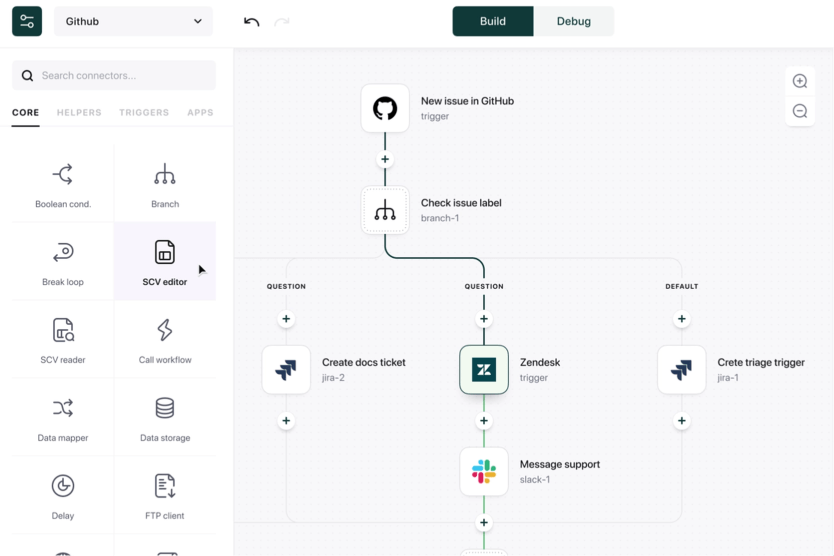Pick the Data storage connector
834x556 pixels.
pos(165,417)
